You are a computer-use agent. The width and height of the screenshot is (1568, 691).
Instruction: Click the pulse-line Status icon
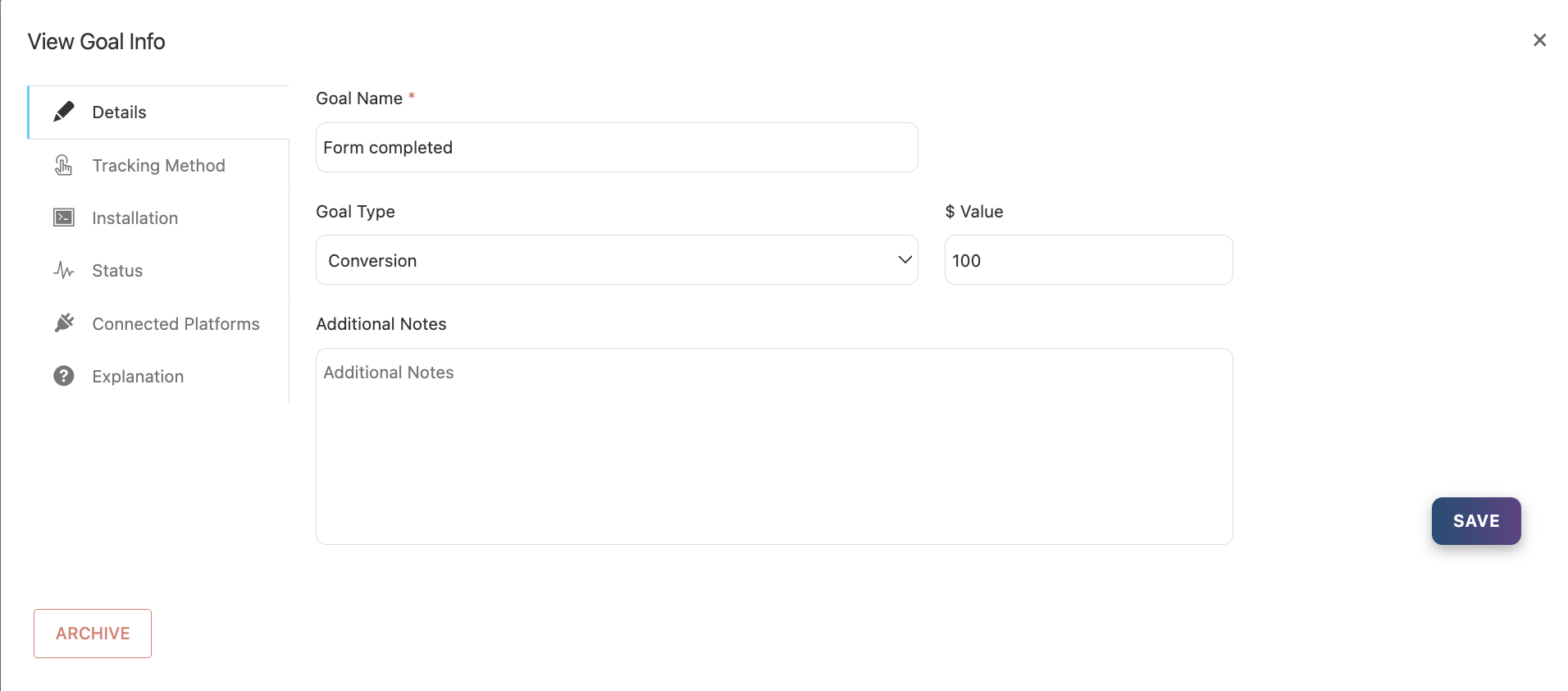tap(64, 270)
